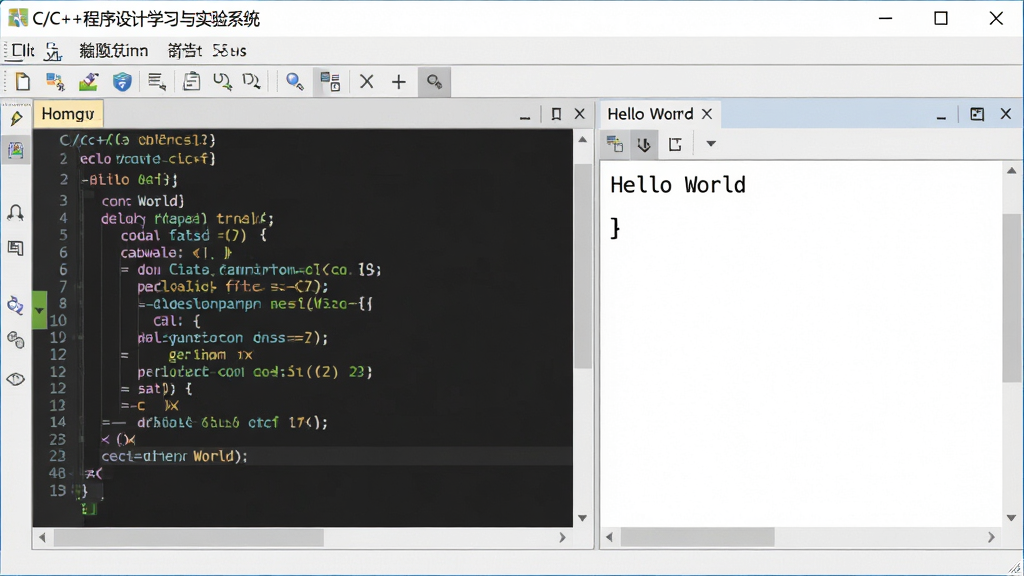The image size is (1024, 576).
Task: Minimize the code editor panel
Action: (x=525, y=116)
